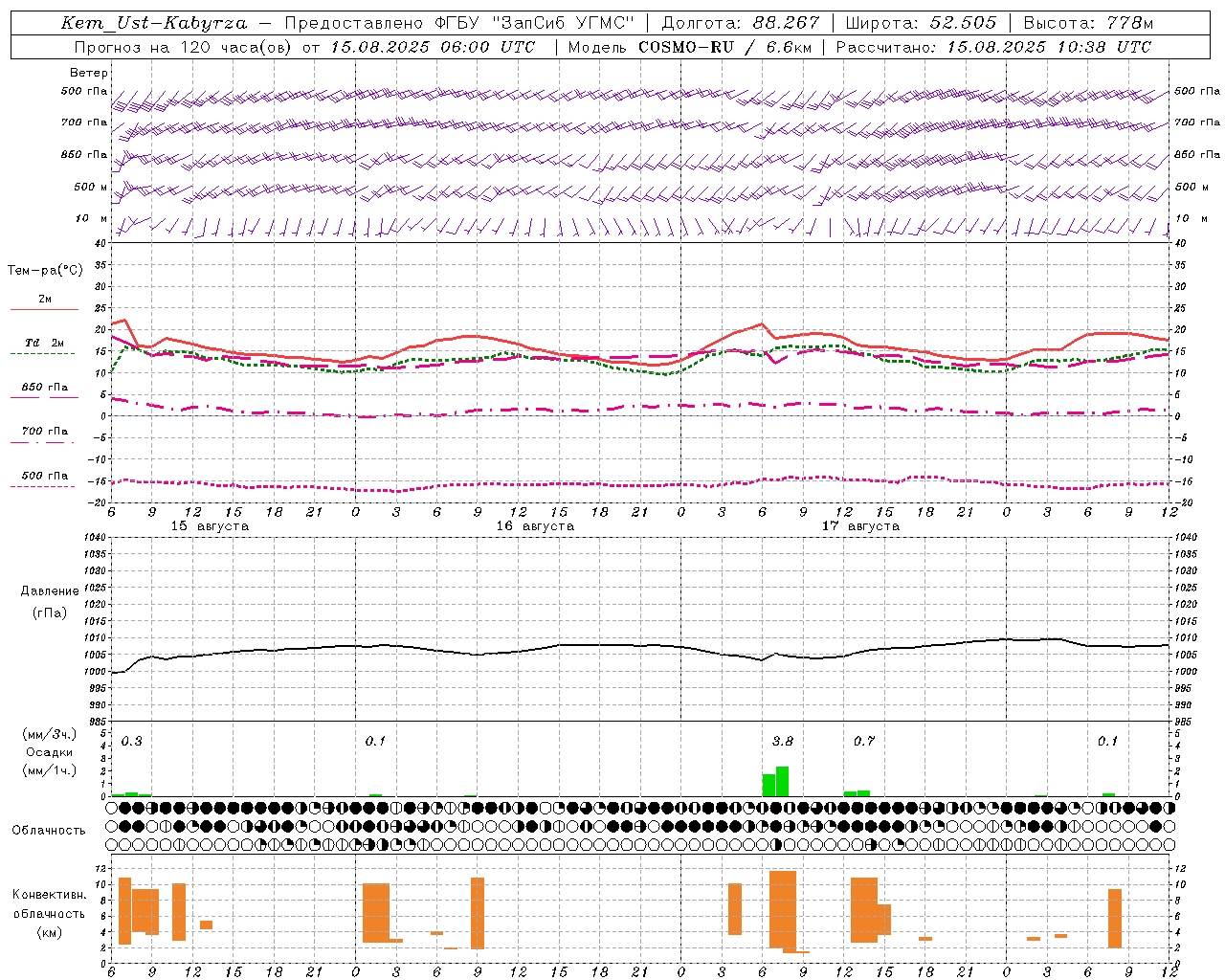Click the (мм/3ч.) precipitation unit label
The height and width of the screenshot is (980, 1225).
pyautogui.click(x=50, y=734)
